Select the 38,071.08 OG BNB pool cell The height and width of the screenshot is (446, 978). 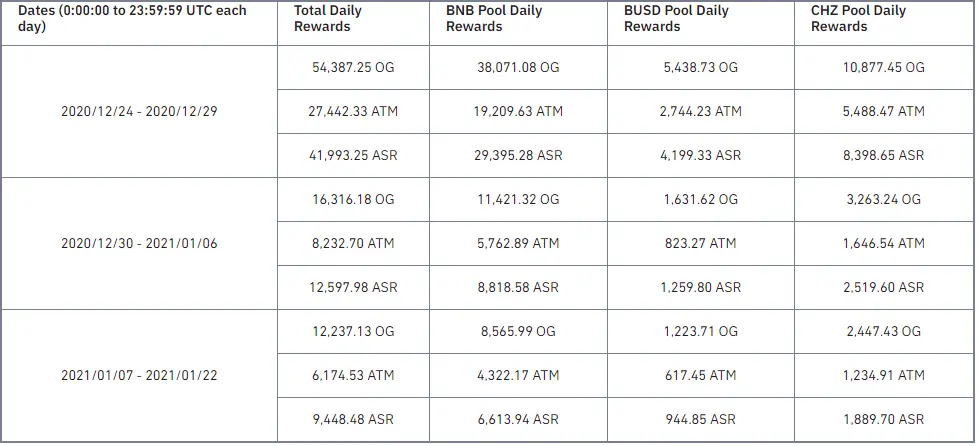[x=518, y=67]
